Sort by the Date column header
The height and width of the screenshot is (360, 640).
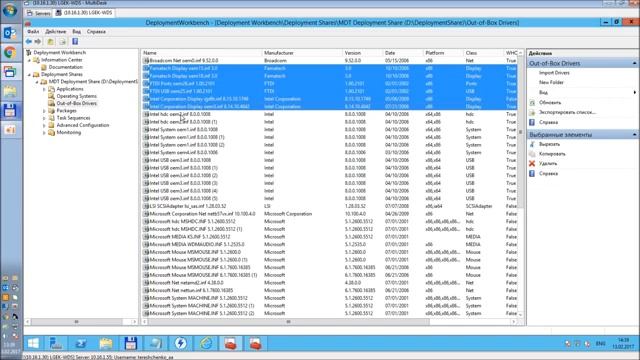(402, 53)
